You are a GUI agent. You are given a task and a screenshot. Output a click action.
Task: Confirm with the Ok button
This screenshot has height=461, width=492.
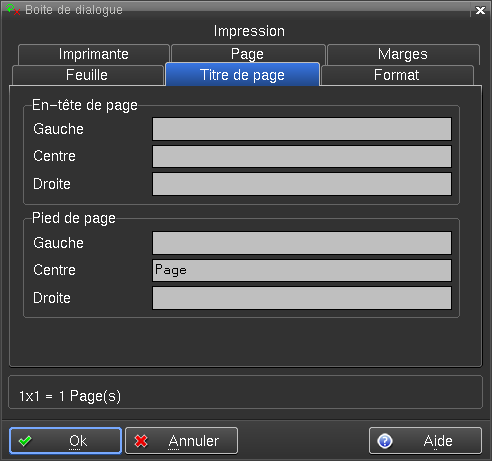coord(65,441)
